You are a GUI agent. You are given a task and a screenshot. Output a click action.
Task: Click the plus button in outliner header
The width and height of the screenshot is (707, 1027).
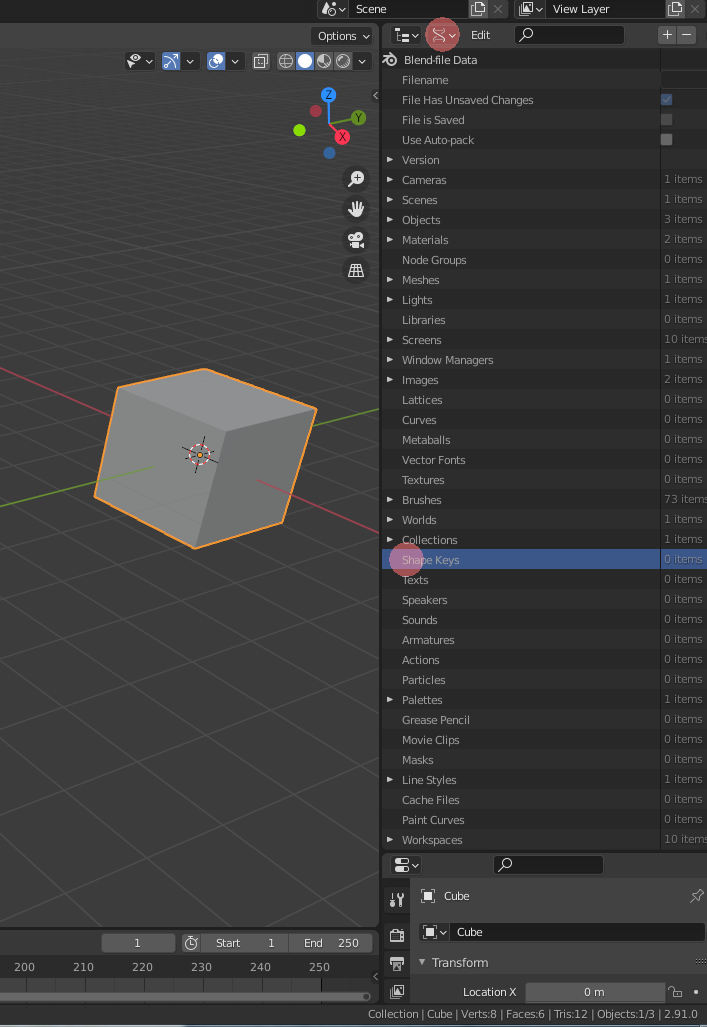click(x=667, y=35)
